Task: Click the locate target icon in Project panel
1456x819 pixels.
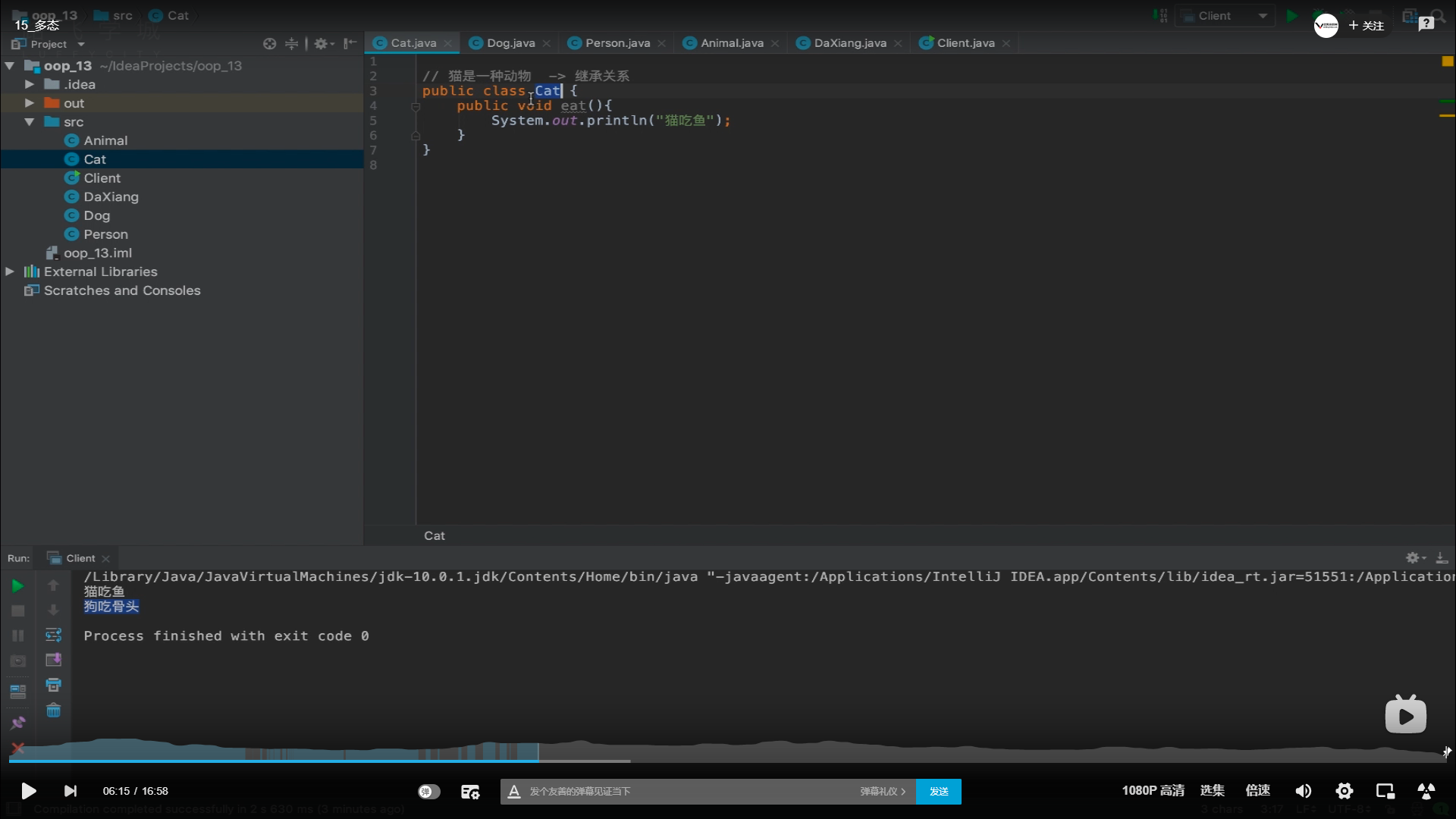Action: click(x=269, y=44)
